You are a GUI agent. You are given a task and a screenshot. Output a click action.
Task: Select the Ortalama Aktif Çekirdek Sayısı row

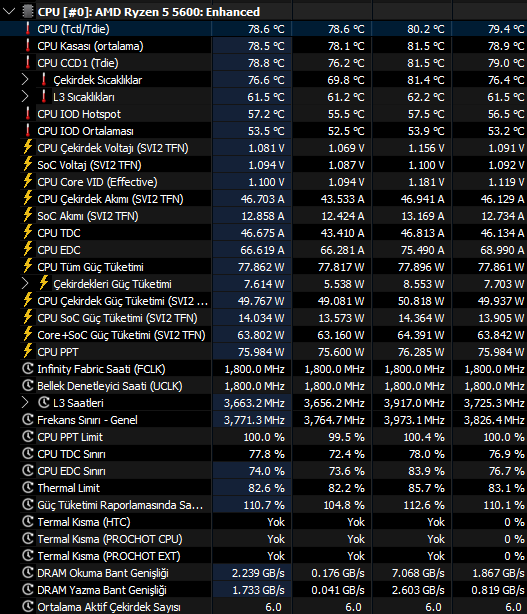point(264,607)
